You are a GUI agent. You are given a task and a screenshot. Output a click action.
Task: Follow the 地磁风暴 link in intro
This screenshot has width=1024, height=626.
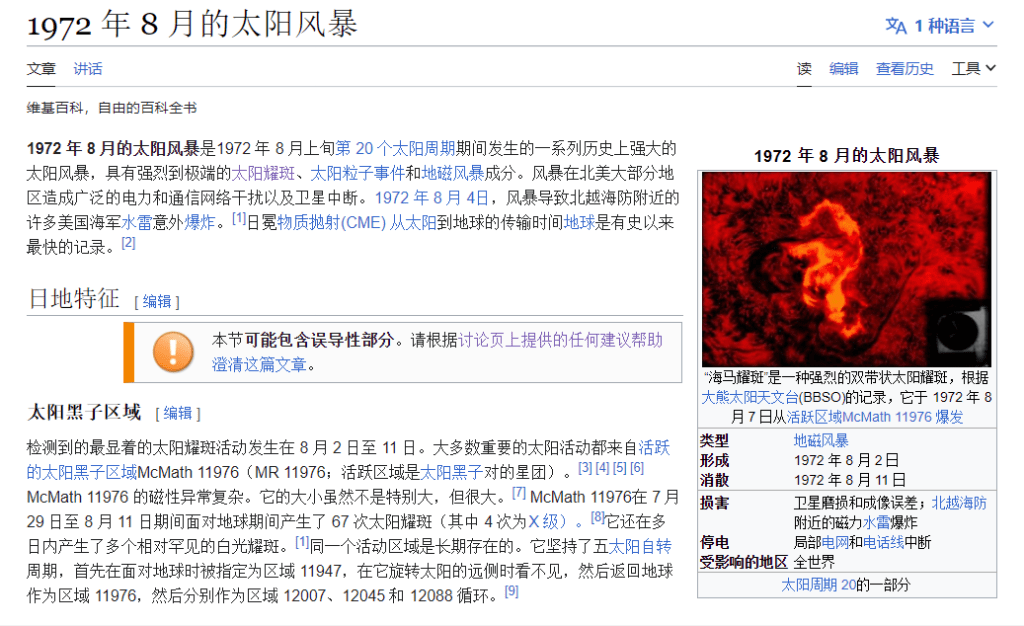click(x=453, y=174)
